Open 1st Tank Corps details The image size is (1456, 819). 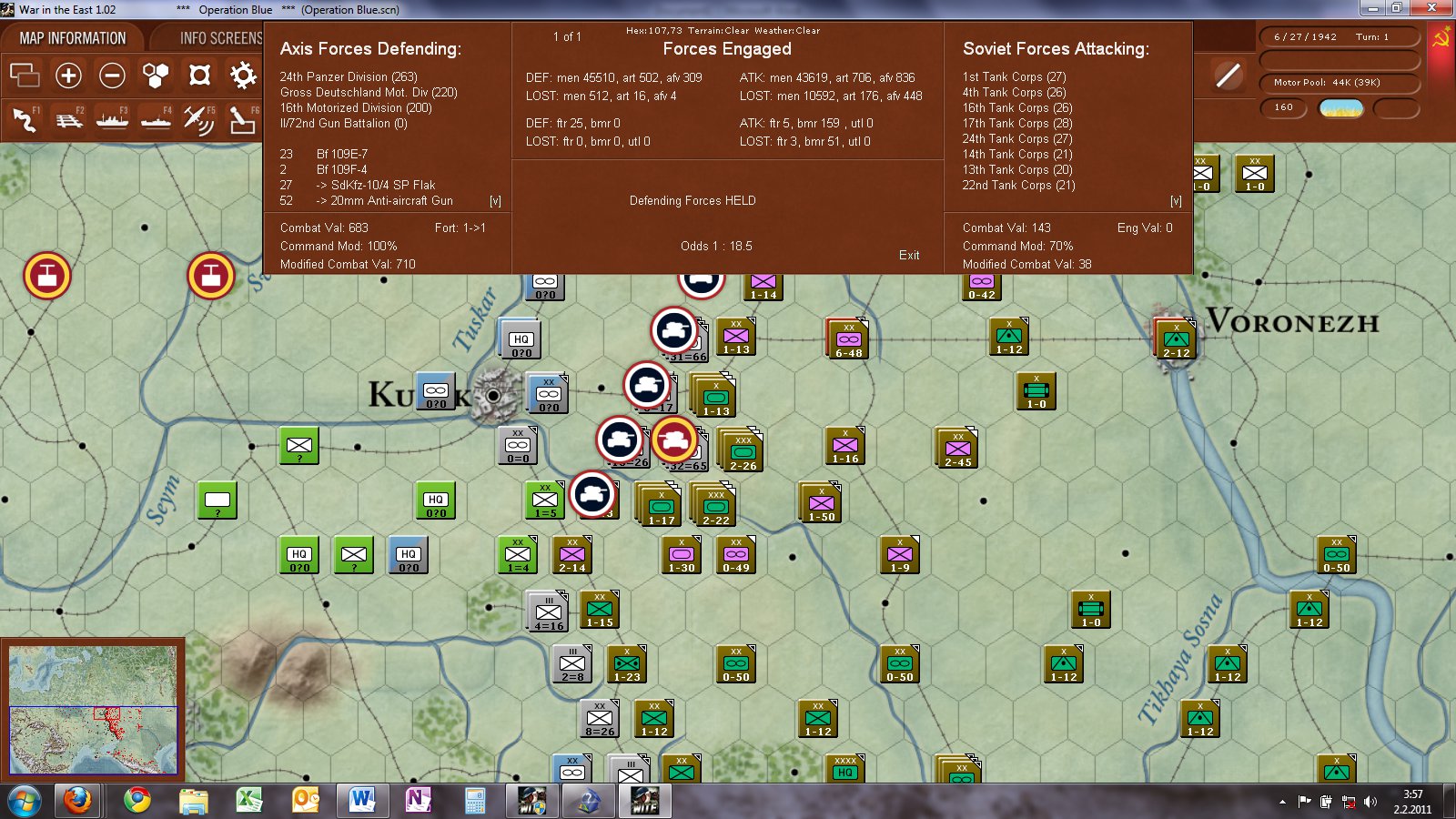1014,76
